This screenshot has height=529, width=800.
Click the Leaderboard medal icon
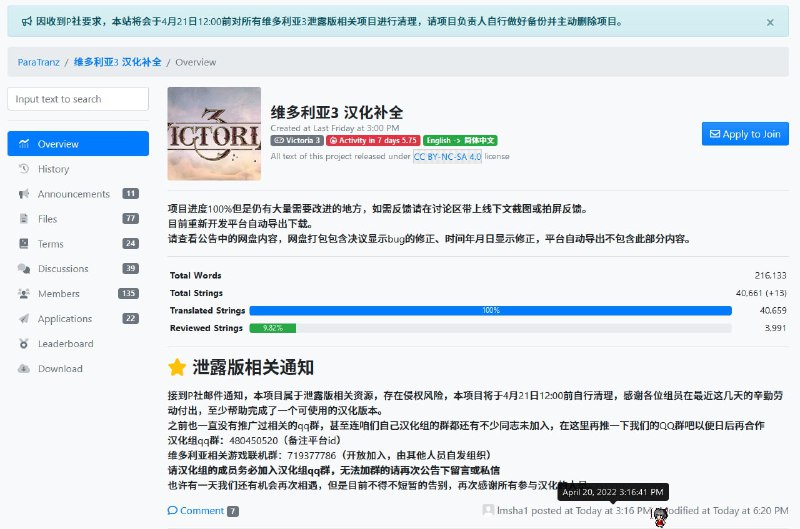23,344
